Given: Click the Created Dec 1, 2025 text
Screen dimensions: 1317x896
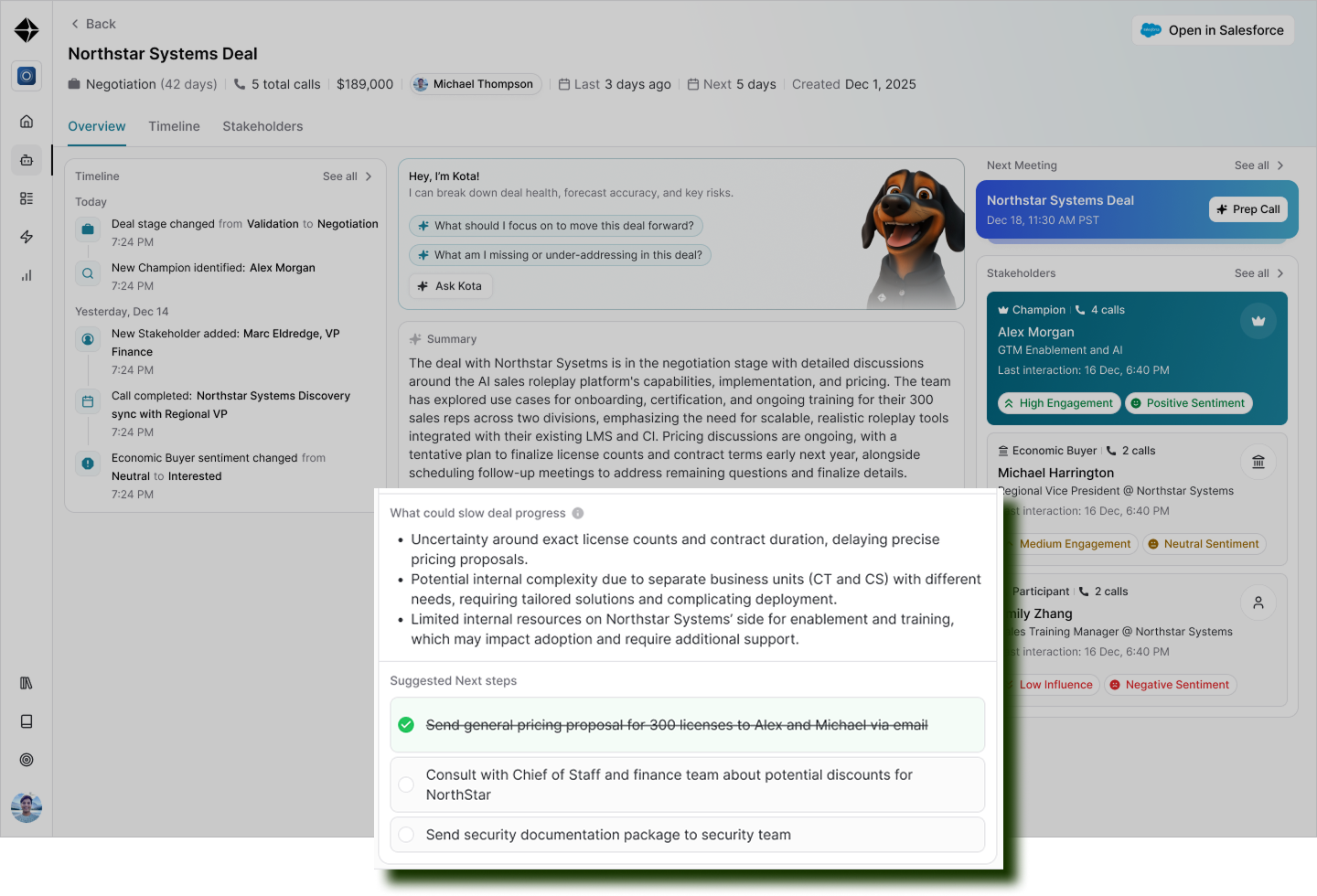Looking at the screenshot, I should click(x=854, y=84).
